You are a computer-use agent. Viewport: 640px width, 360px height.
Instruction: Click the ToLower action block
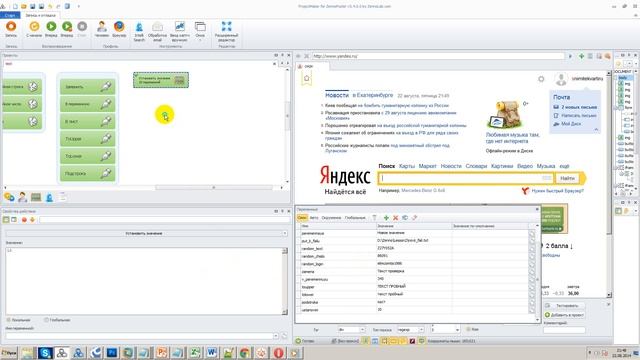pos(88,156)
